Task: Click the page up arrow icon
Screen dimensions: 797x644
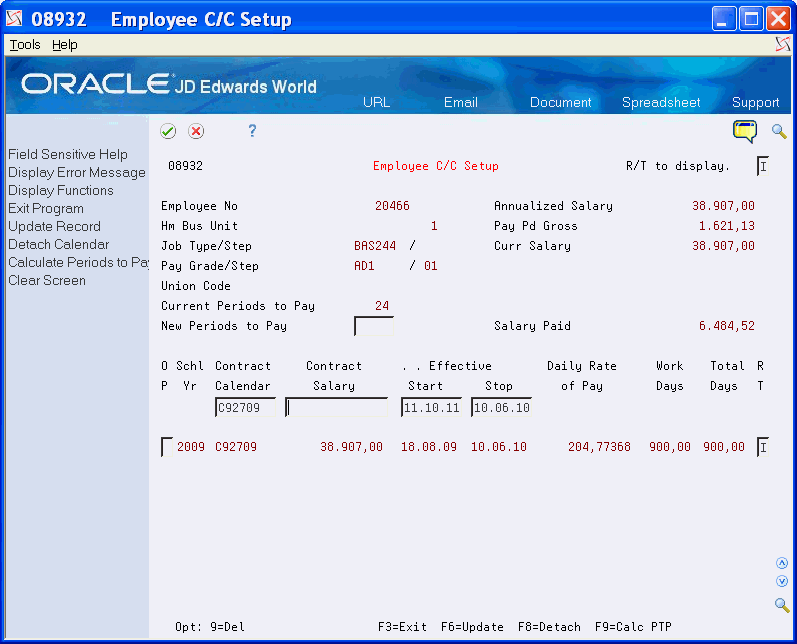Action: pos(782,563)
